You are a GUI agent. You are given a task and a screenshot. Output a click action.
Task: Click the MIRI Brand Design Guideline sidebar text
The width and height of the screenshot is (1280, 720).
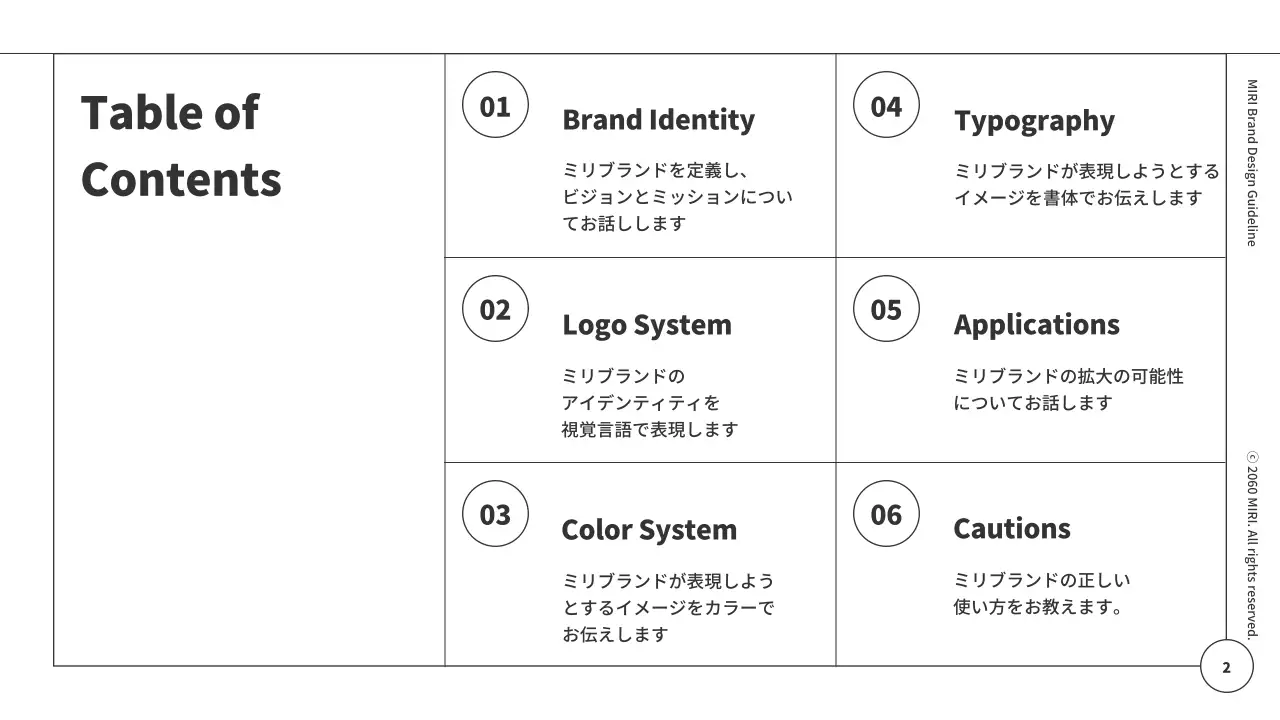click(1251, 163)
